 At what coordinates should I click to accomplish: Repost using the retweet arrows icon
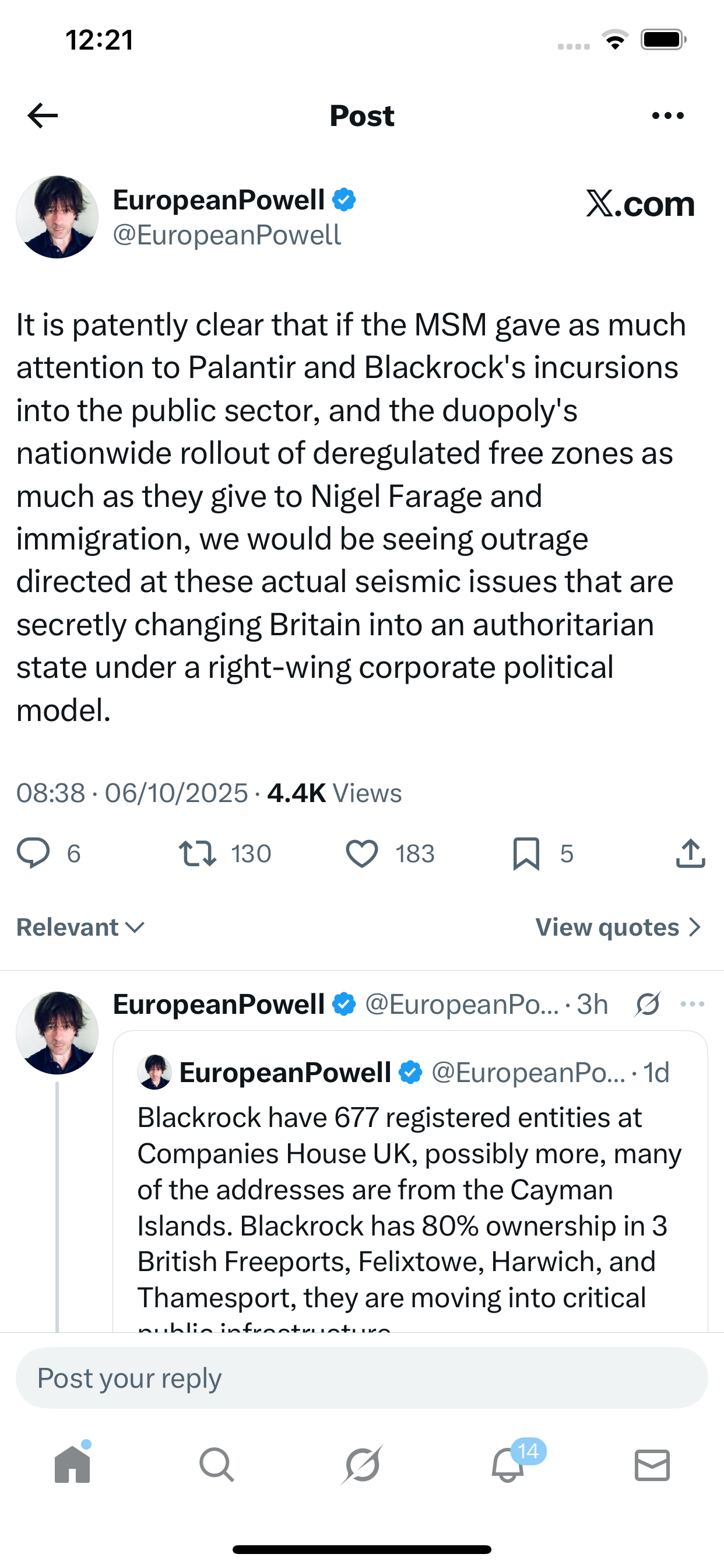[197, 853]
